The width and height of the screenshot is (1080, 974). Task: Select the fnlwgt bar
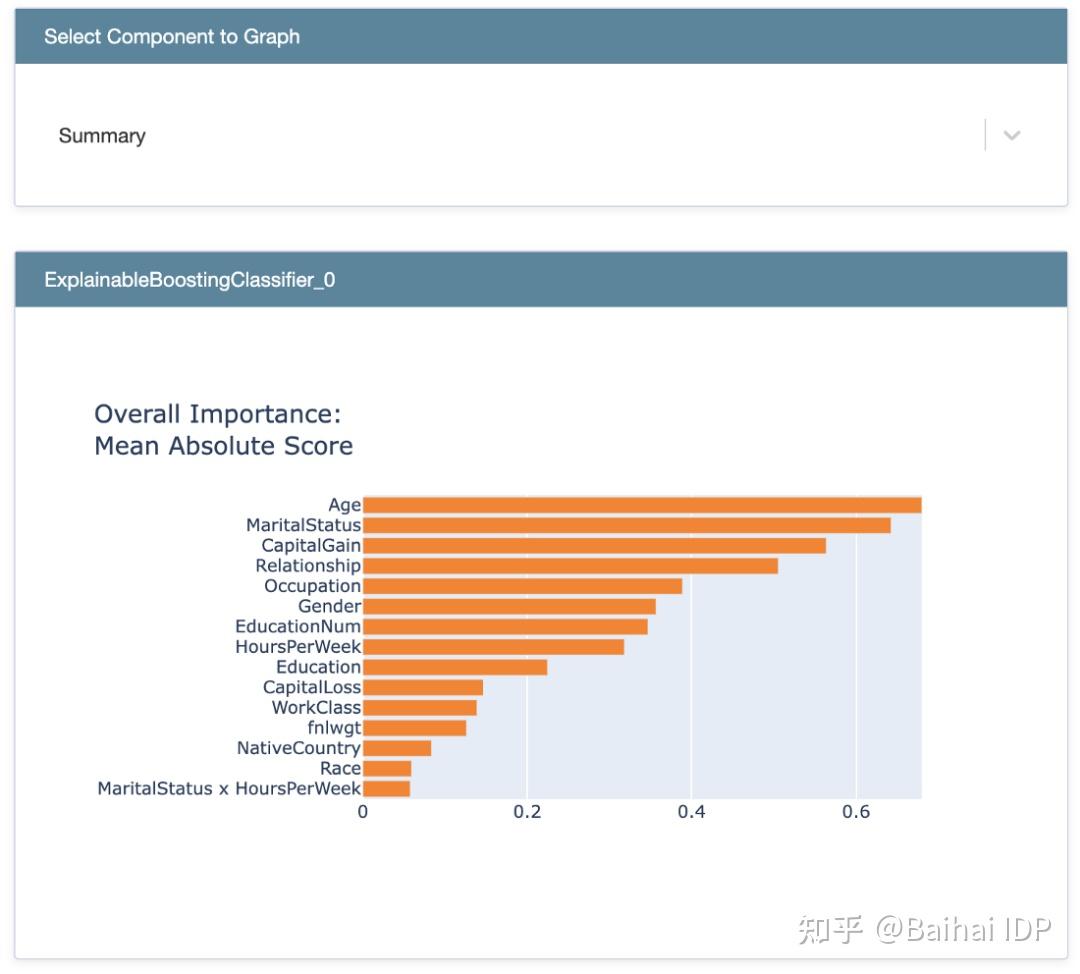(414, 728)
